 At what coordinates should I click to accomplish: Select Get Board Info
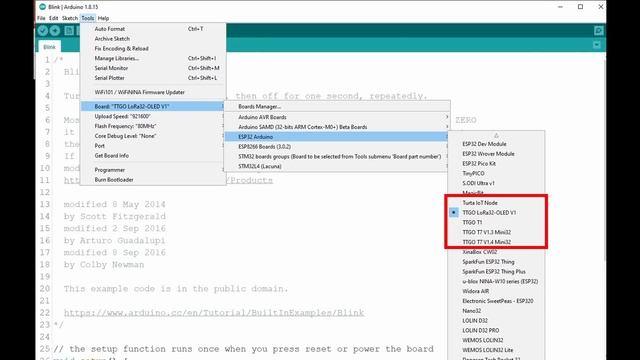pos(153,156)
